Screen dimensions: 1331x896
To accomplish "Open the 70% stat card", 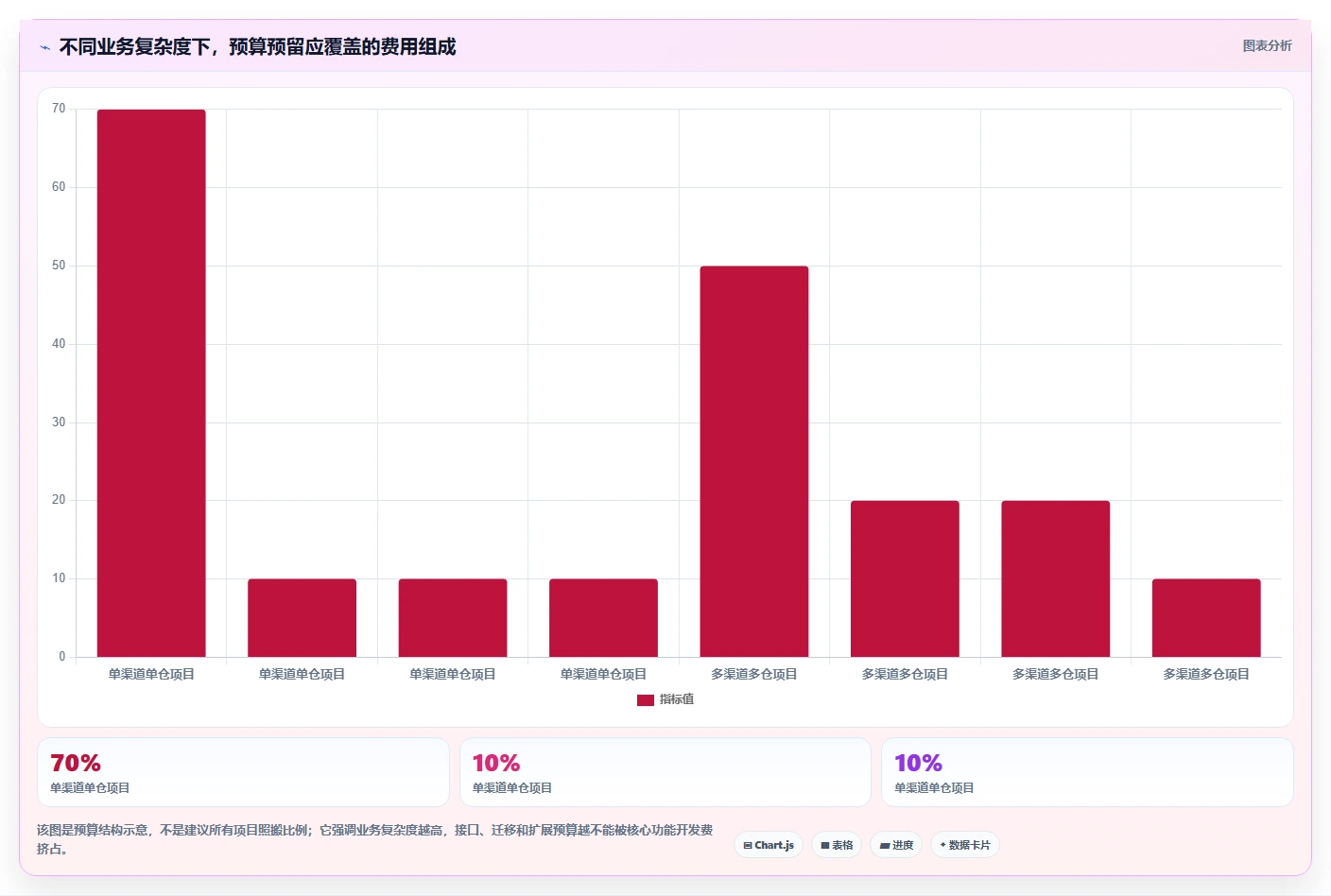I will click(x=243, y=772).
